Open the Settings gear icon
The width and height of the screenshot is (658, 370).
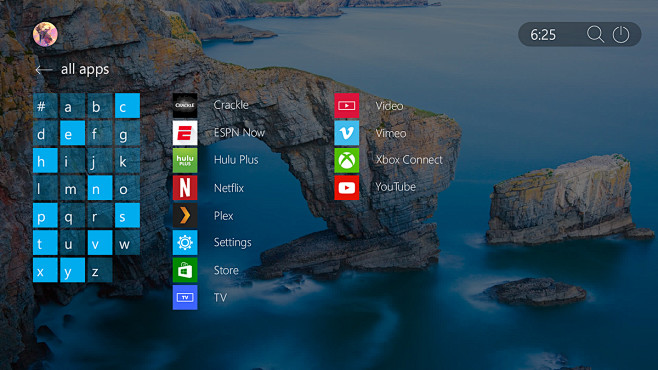coord(185,242)
